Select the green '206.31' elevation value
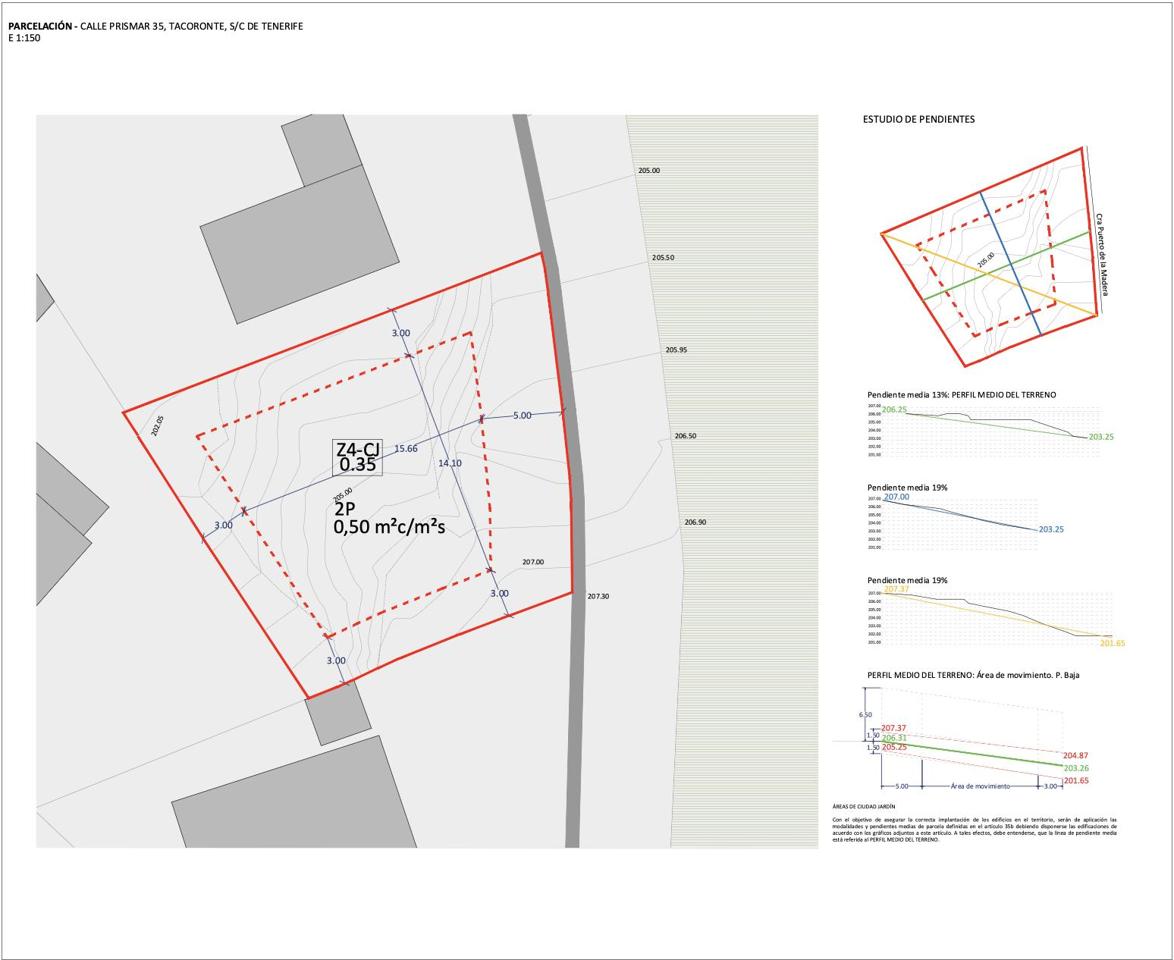 tap(894, 738)
